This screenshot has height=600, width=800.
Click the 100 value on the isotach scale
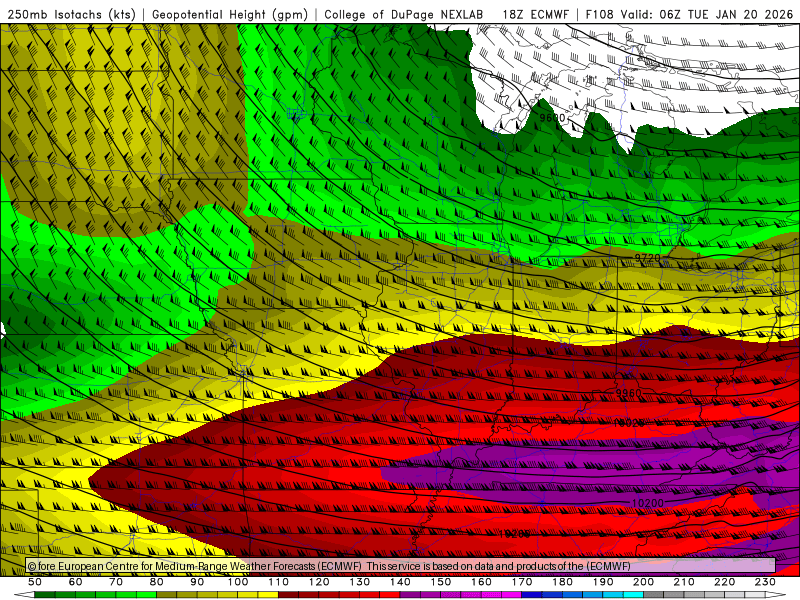coord(238,582)
